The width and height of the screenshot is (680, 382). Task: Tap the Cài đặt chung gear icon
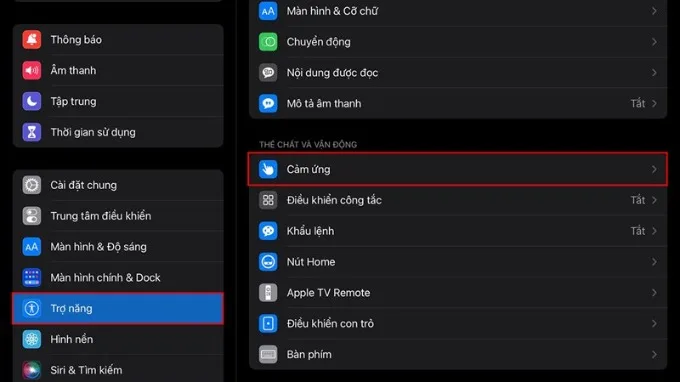point(32,185)
